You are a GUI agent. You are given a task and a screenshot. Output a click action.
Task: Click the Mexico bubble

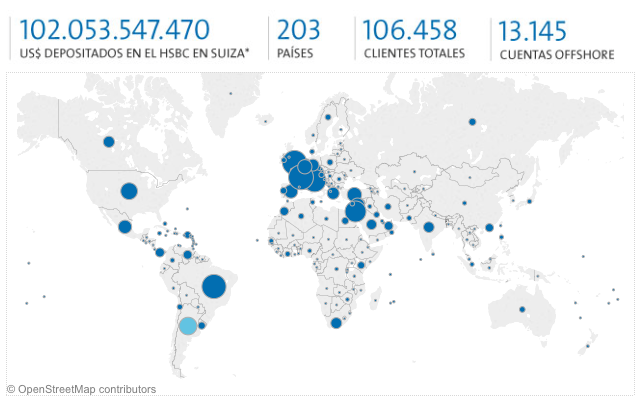[x=125, y=226]
